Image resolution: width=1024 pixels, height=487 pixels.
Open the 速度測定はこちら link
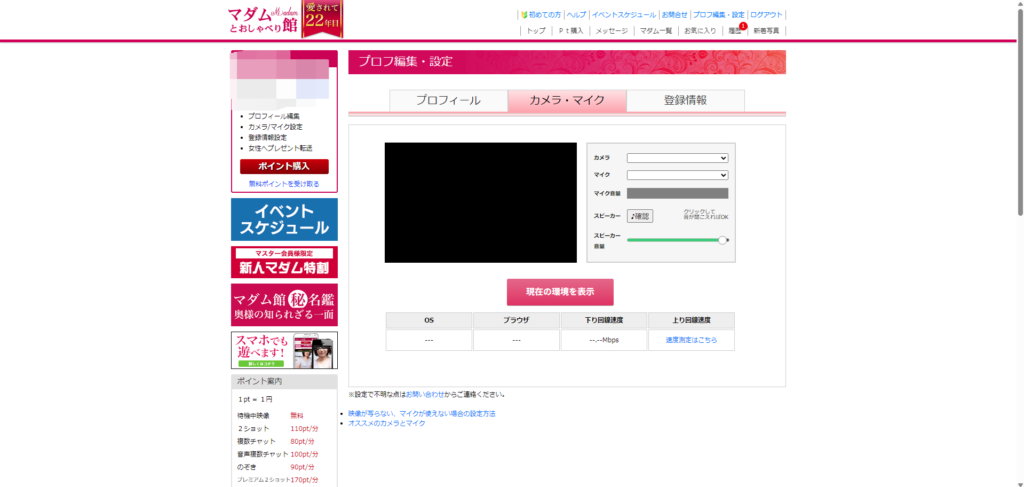tap(691, 340)
